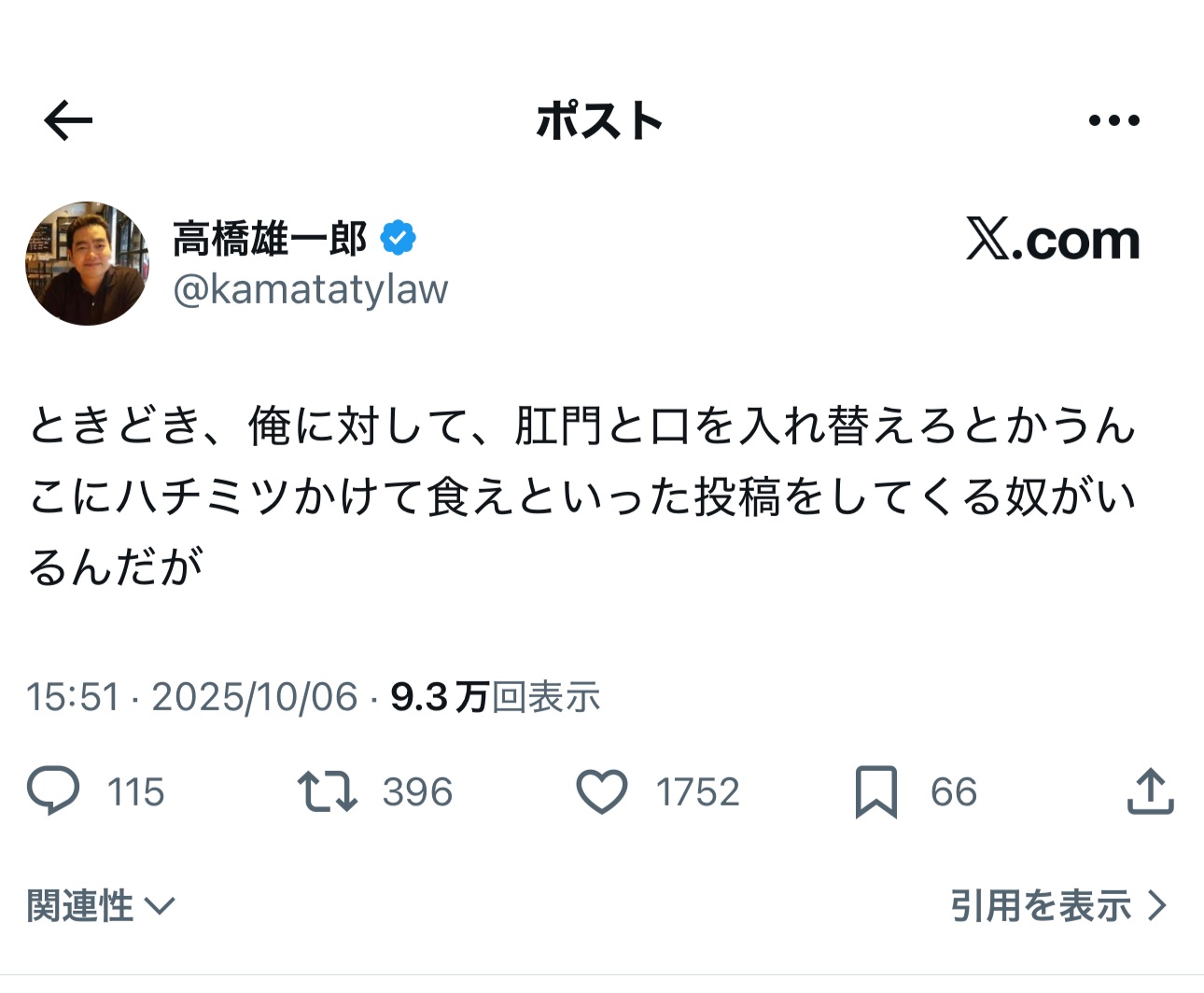Click the X.com logo
This screenshot has height=993, width=1204.
pyautogui.click(x=1053, y=241)
